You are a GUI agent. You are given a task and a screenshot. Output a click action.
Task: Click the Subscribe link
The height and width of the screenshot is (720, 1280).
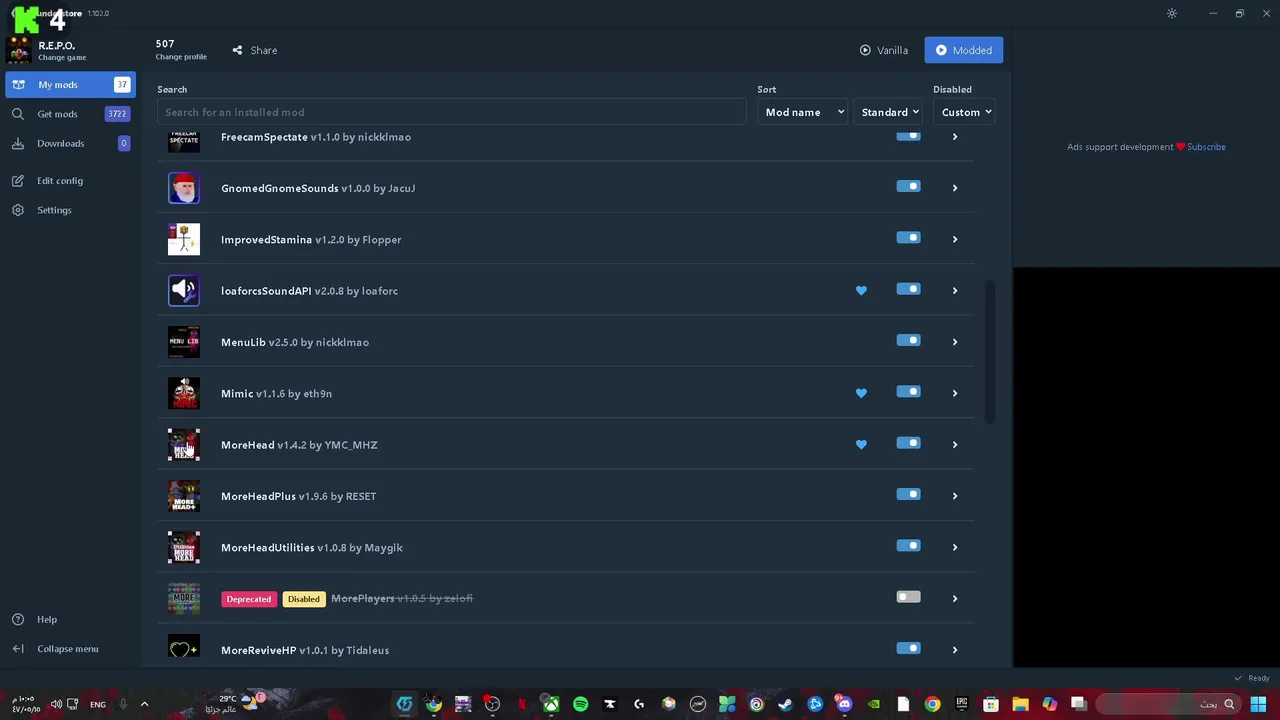point(1206,147)
